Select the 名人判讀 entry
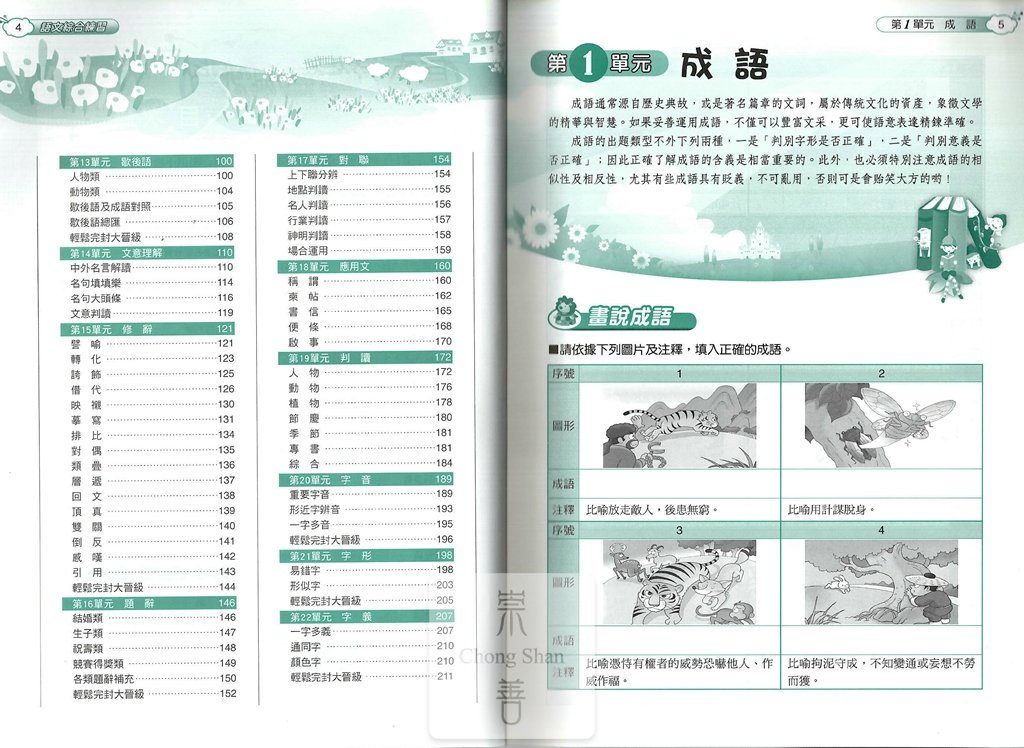 tap(368, 204)
